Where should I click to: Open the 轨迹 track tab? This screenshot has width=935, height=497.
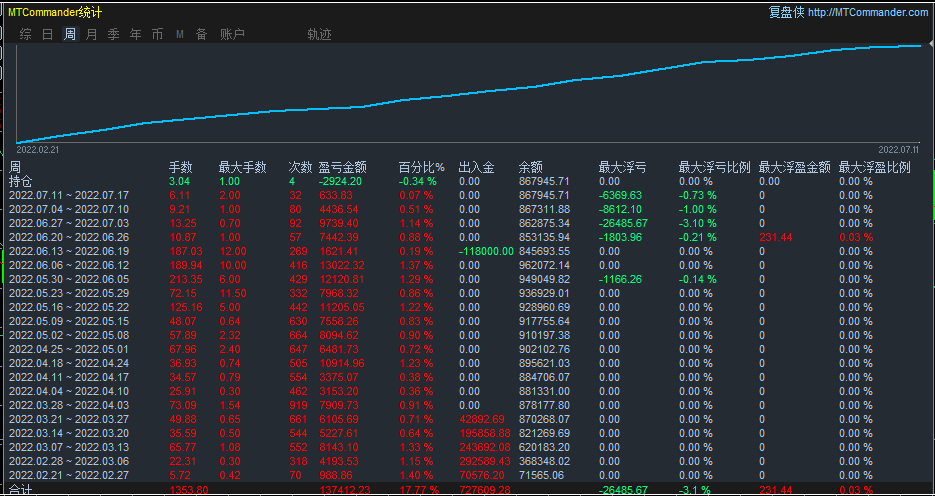319,34
